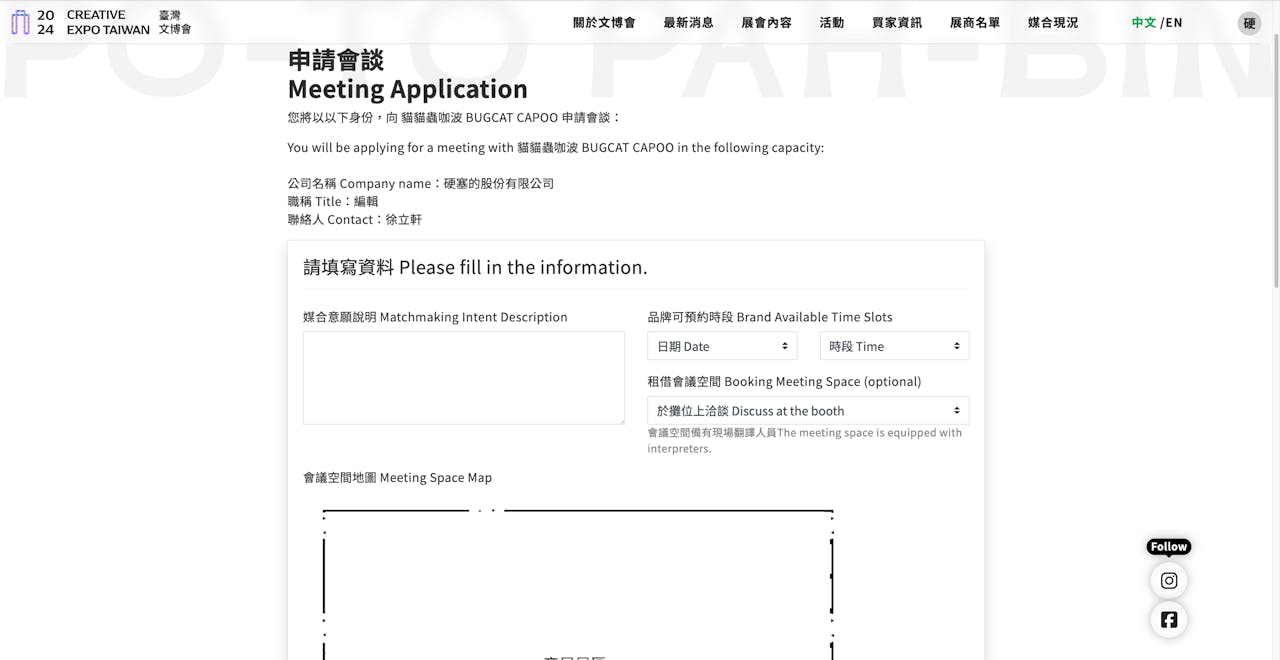Click the Please fill in the information heading
The image size is (1280, 660).
tap(475, 267)
